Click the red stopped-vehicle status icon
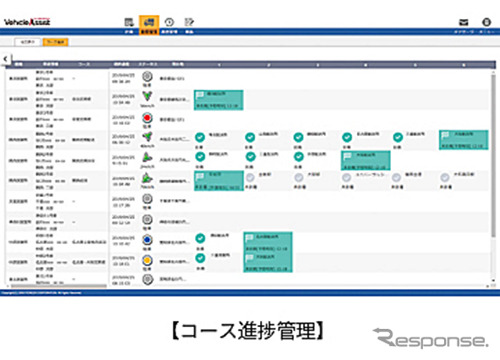Viewport: 500px width, 360px height. (x=147, y=118)
